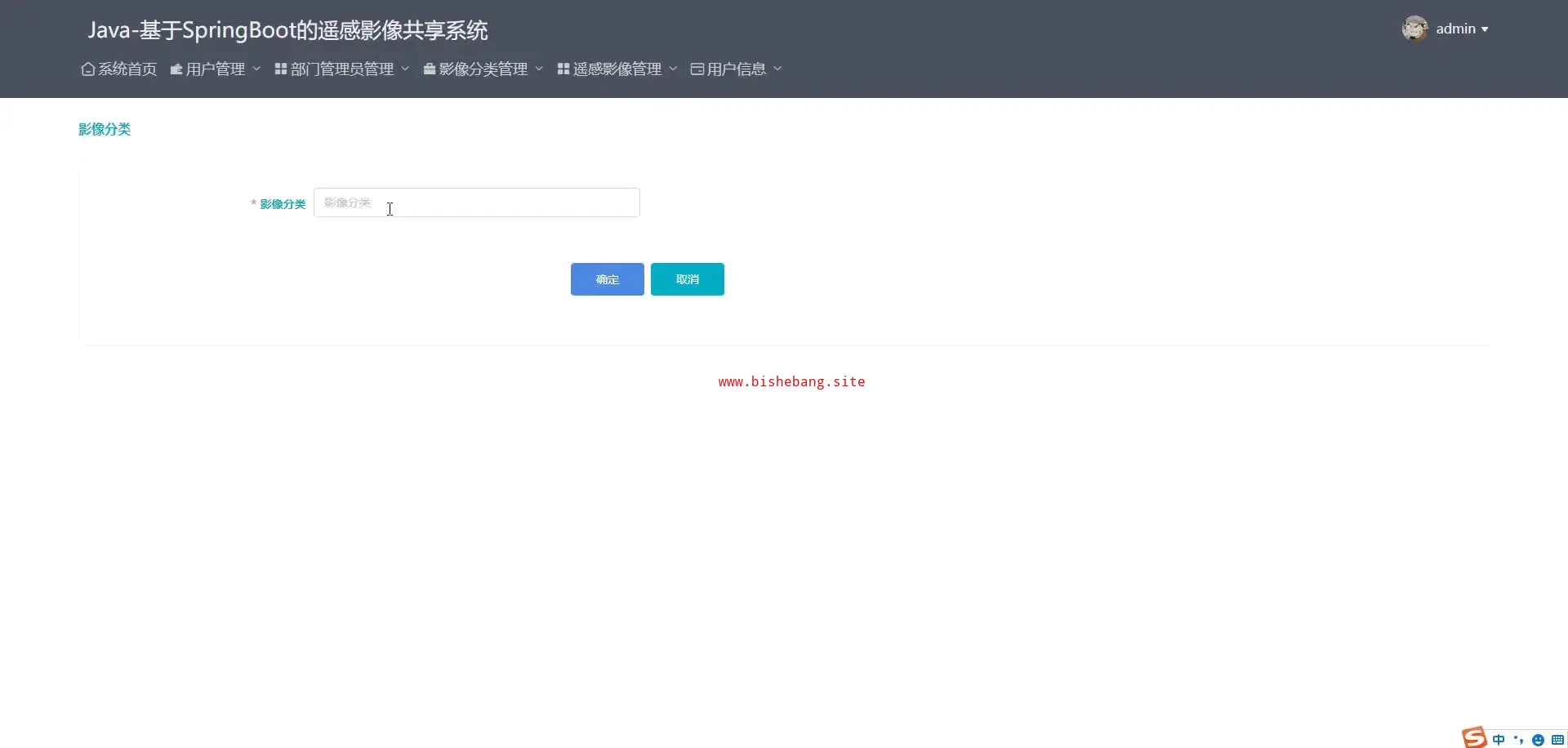Open the 遥感影像管理 menu item

pyautogui.click(x=617, y=69)
